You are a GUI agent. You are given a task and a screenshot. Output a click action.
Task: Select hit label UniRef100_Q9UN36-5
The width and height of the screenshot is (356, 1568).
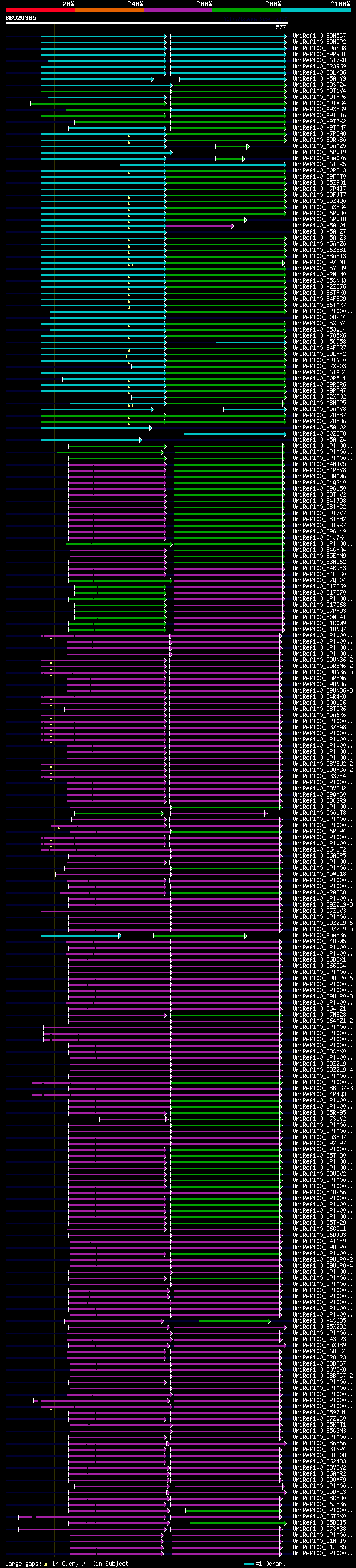[x=323, y=672]
